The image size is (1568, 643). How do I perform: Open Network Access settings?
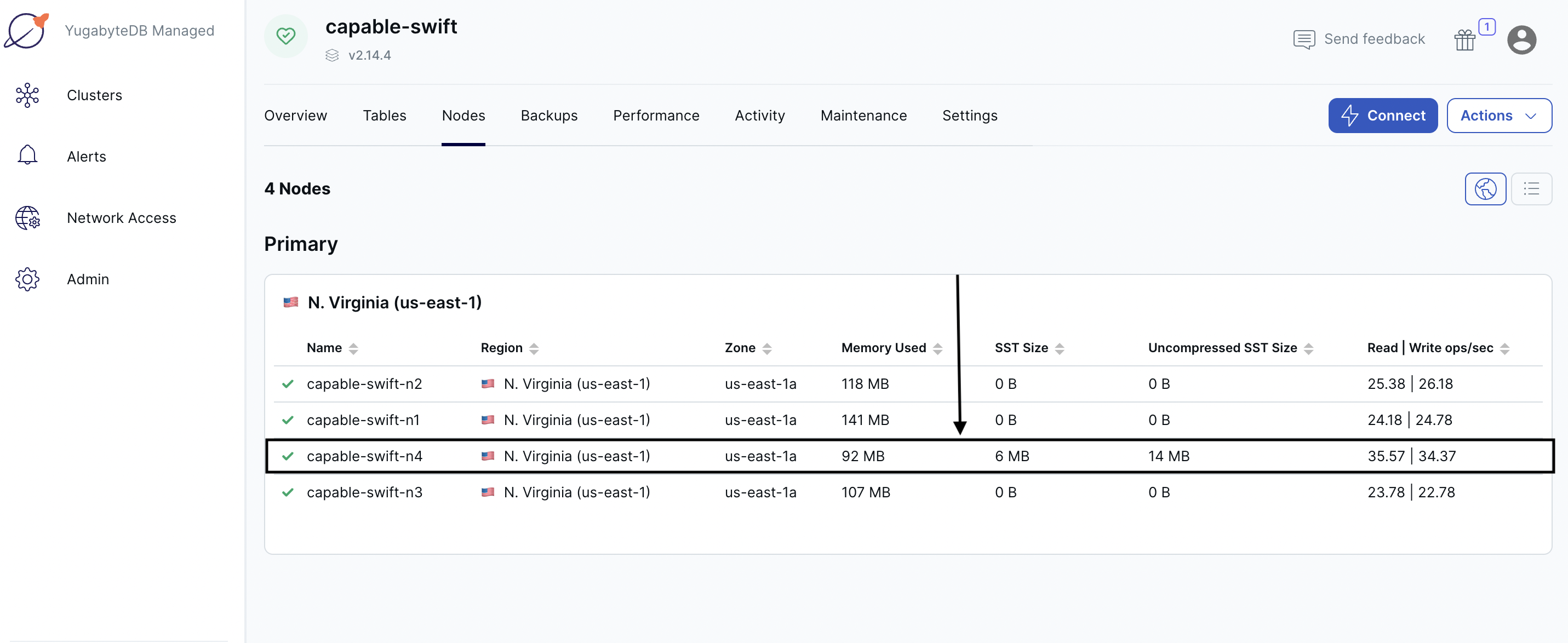point(121,218)
